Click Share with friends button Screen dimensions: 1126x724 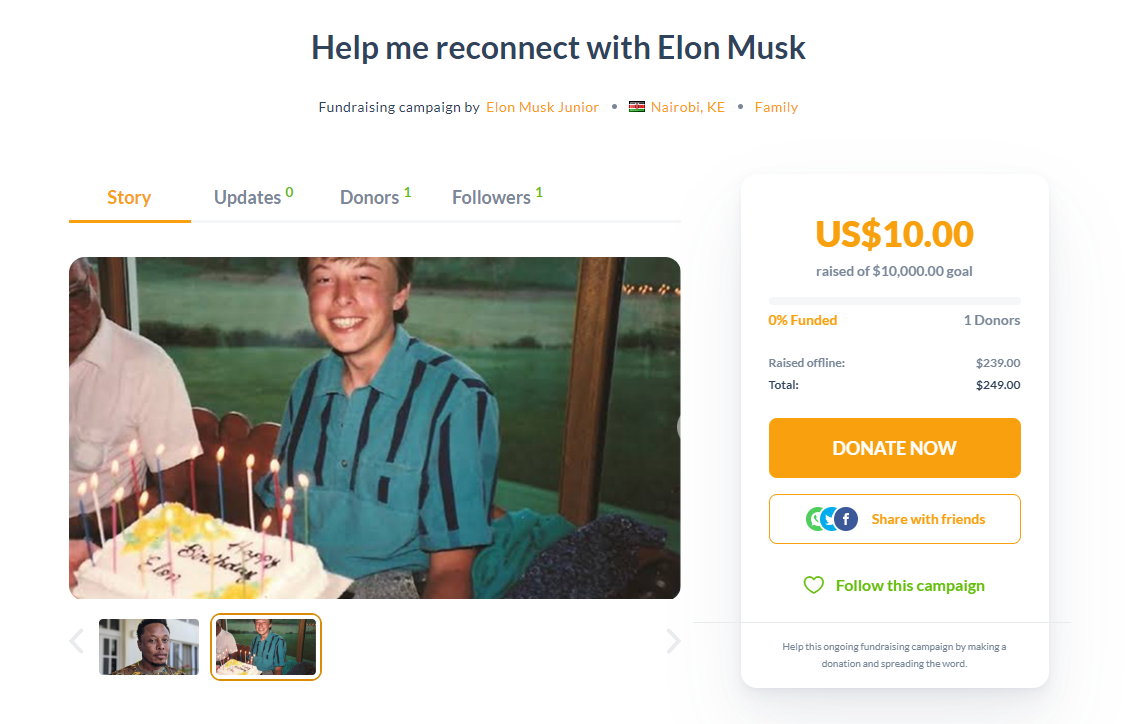pyautogui.click(x=894, y=519)
